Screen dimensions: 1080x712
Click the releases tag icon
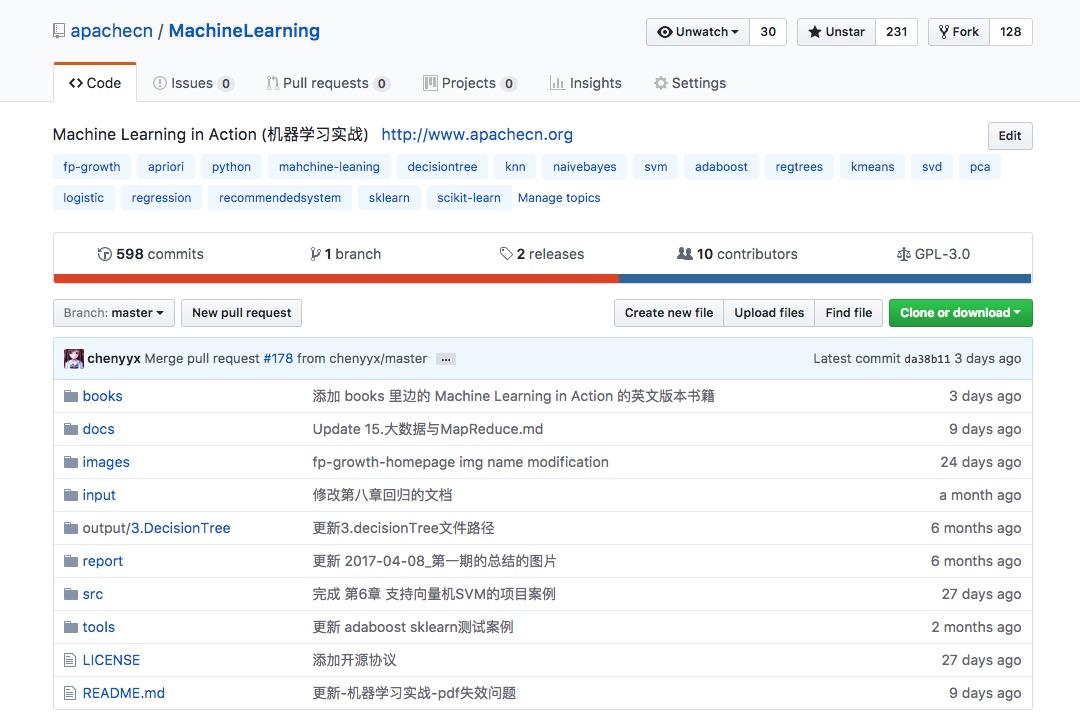(x=506, y=254)
